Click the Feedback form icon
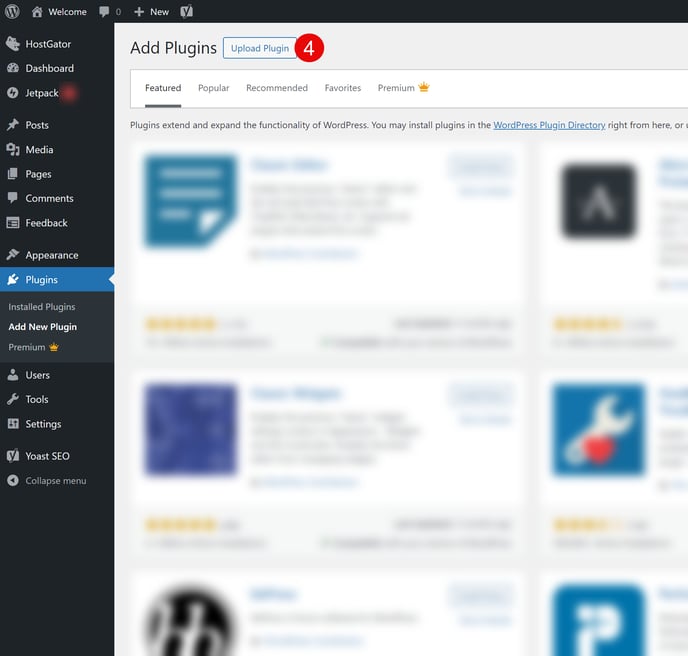The width and height of the screenshot is (688, 656). (13, 223)
